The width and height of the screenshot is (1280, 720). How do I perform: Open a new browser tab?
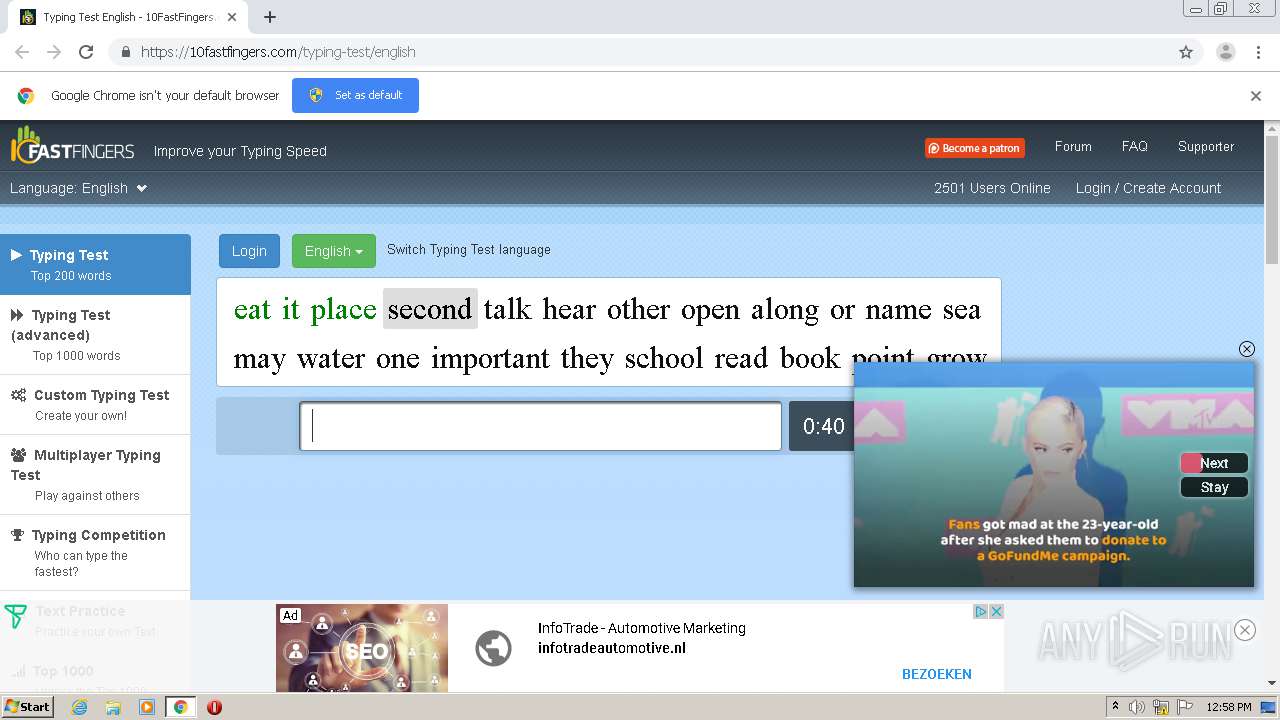point(270,17)
